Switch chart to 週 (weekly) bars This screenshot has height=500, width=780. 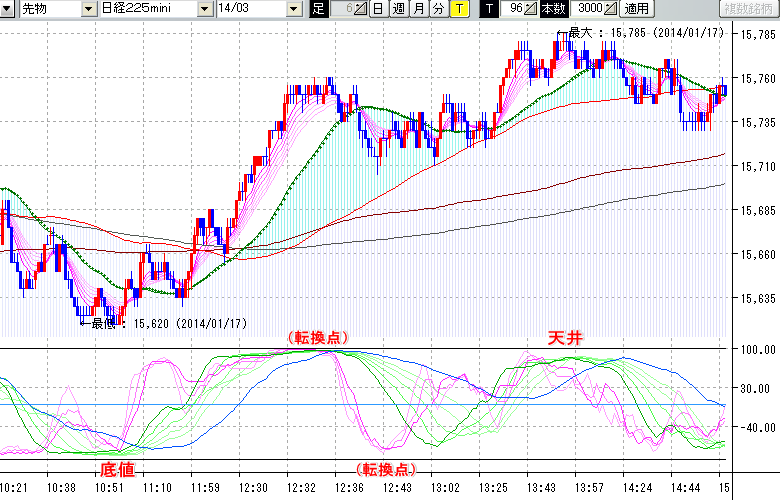(398, 9)
